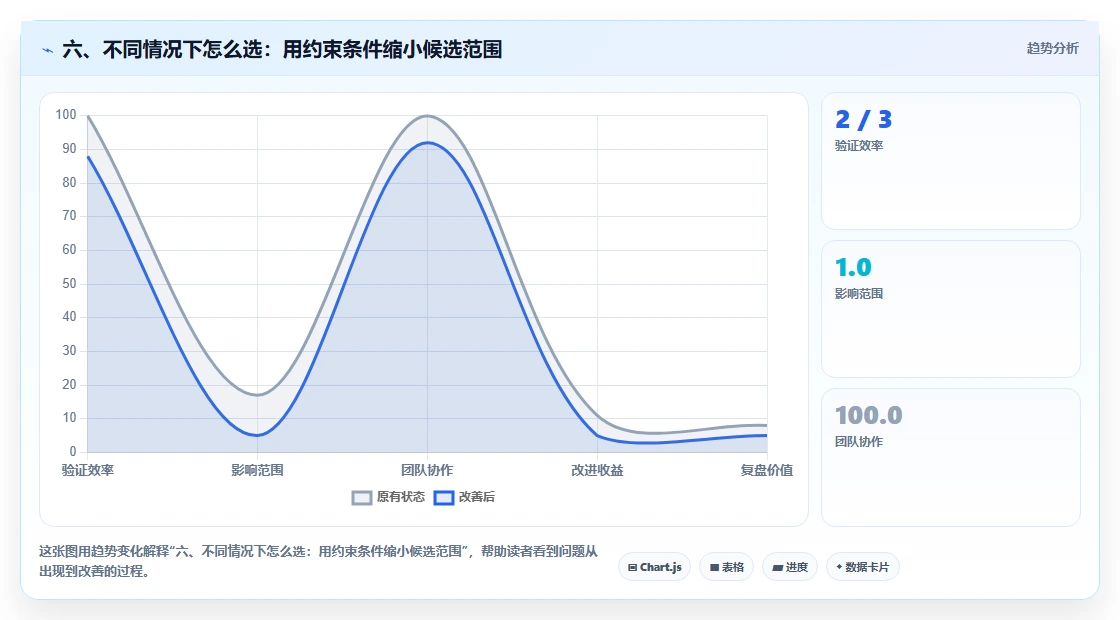The image size is (1120, 620).
Task: Click the 数据卡片 tag button
Action: pyautogui.click(x=863, y=567)
